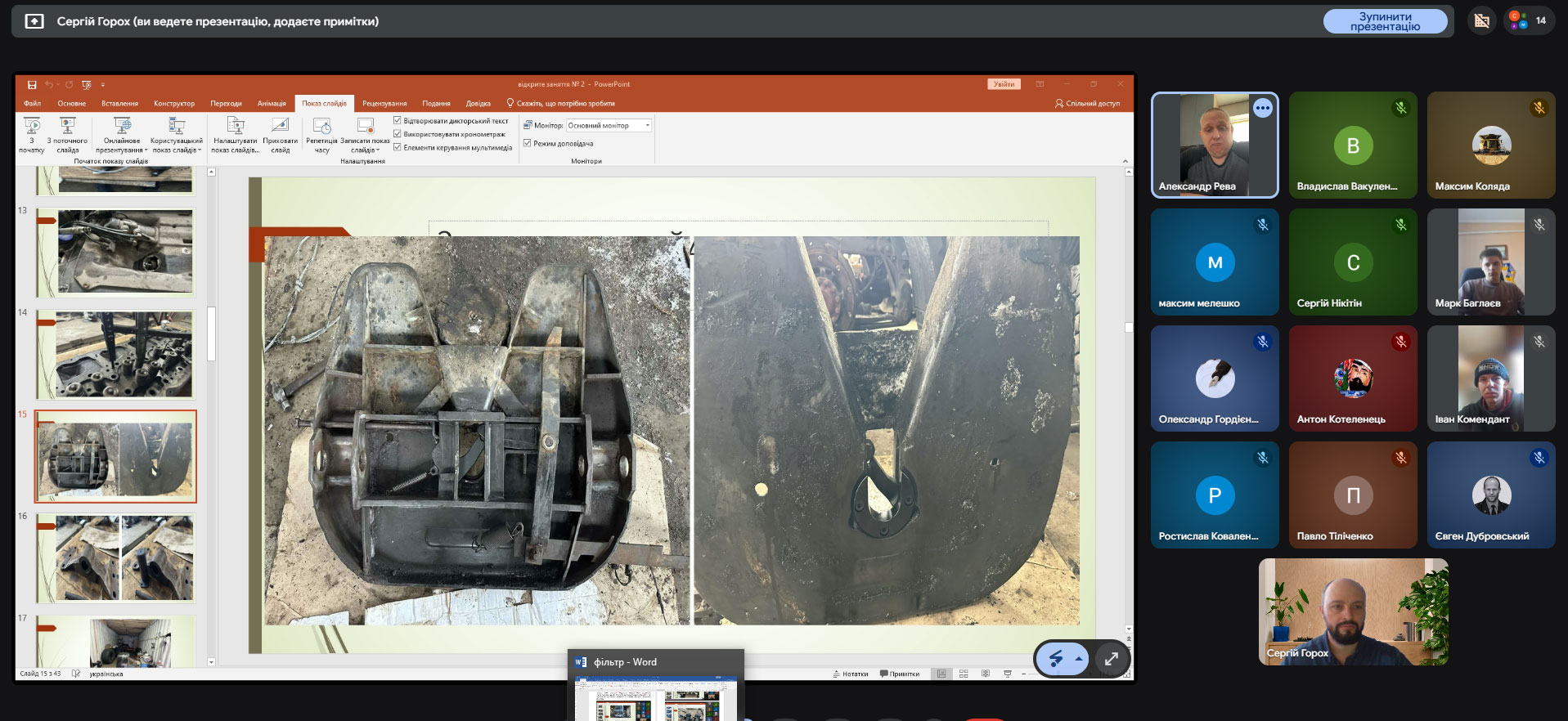The width and height of the screenshot is (1568, 721).
Task: Expand shared presentation to full screen
Action: [1111, 659]
